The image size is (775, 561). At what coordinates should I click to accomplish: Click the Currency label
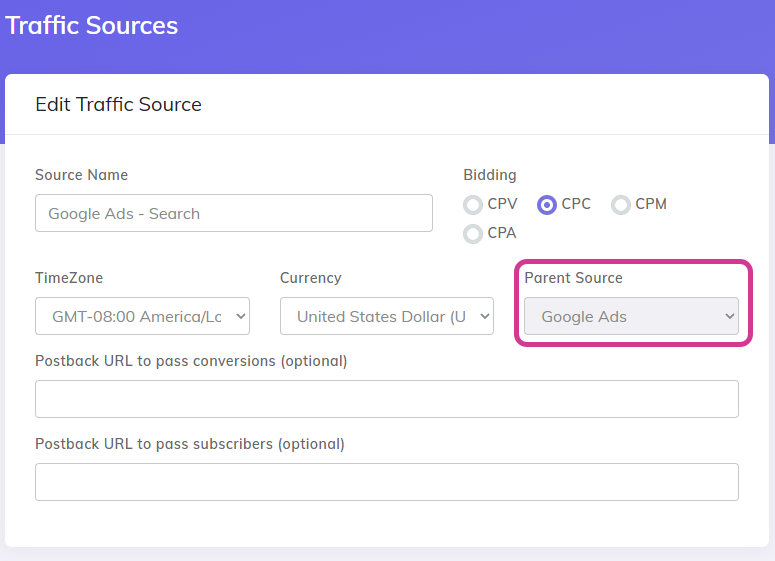coord(311,278)
